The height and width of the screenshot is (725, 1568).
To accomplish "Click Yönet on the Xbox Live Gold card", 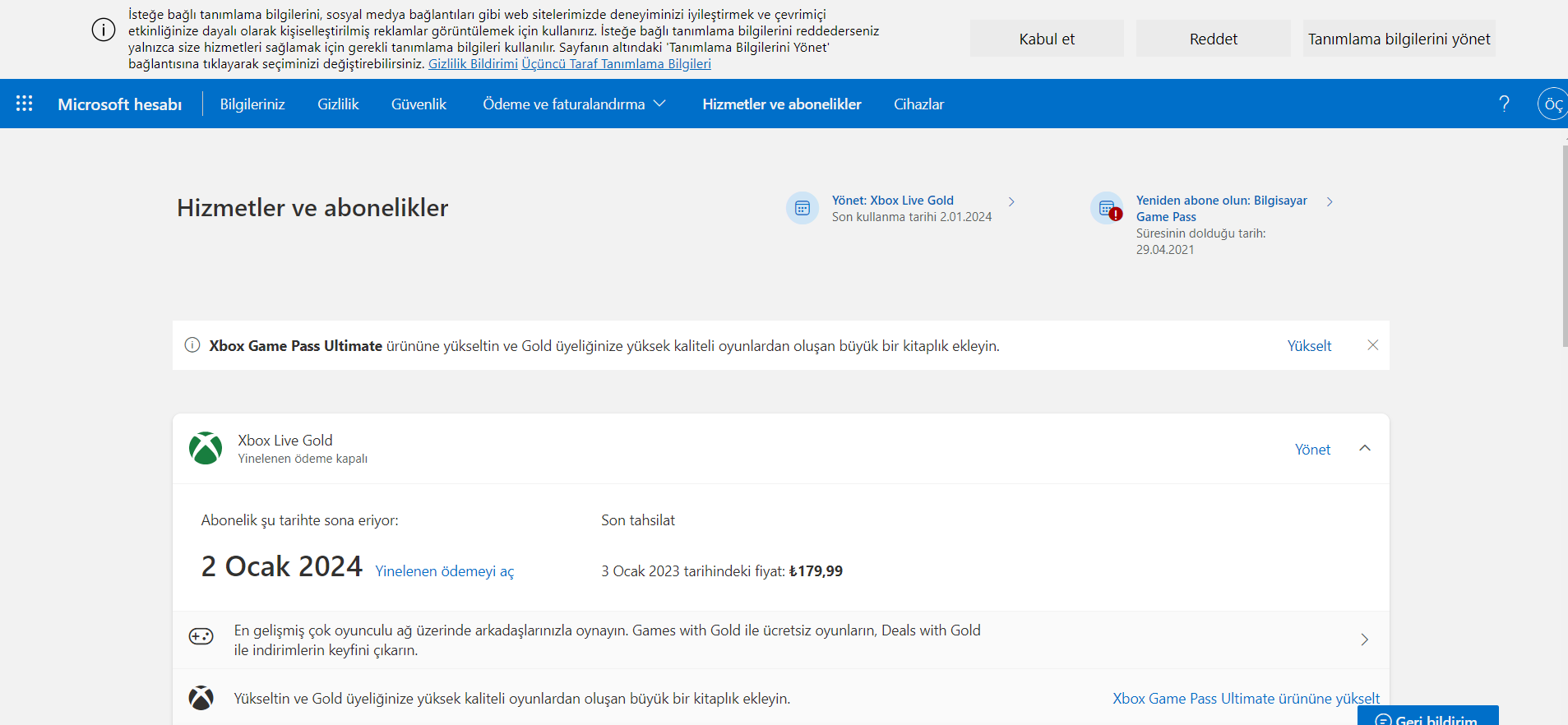I will coord(1312,450).
